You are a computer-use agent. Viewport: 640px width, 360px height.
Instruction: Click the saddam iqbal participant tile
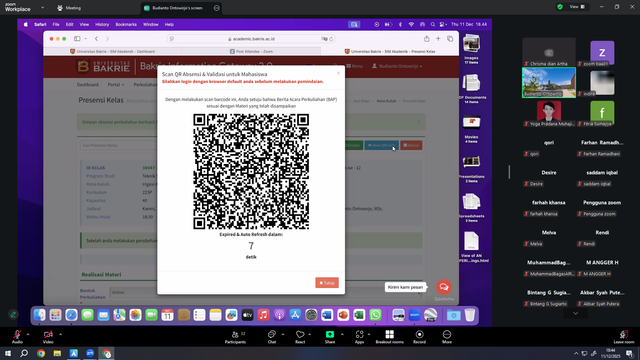tap(602, 178)
